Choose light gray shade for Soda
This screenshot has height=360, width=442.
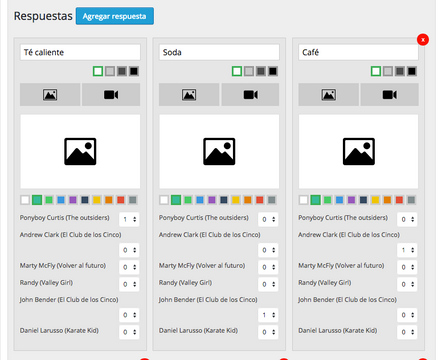(249, 71)
